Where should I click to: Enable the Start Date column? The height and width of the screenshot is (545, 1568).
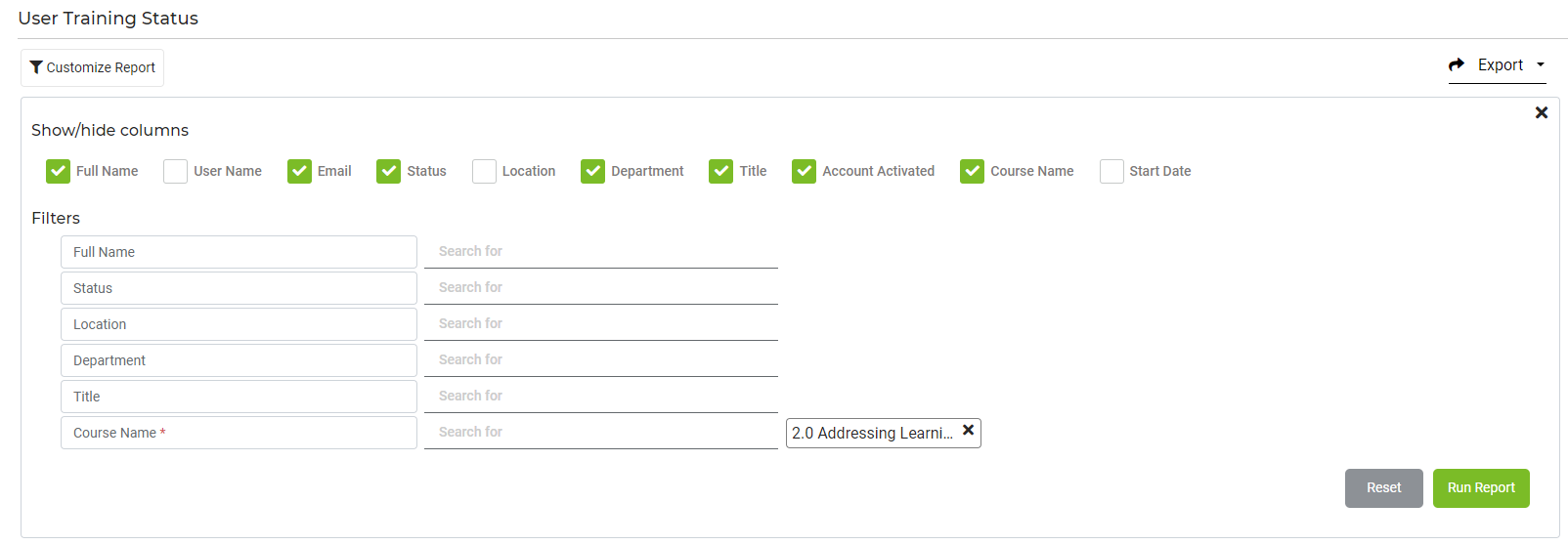1111,172
